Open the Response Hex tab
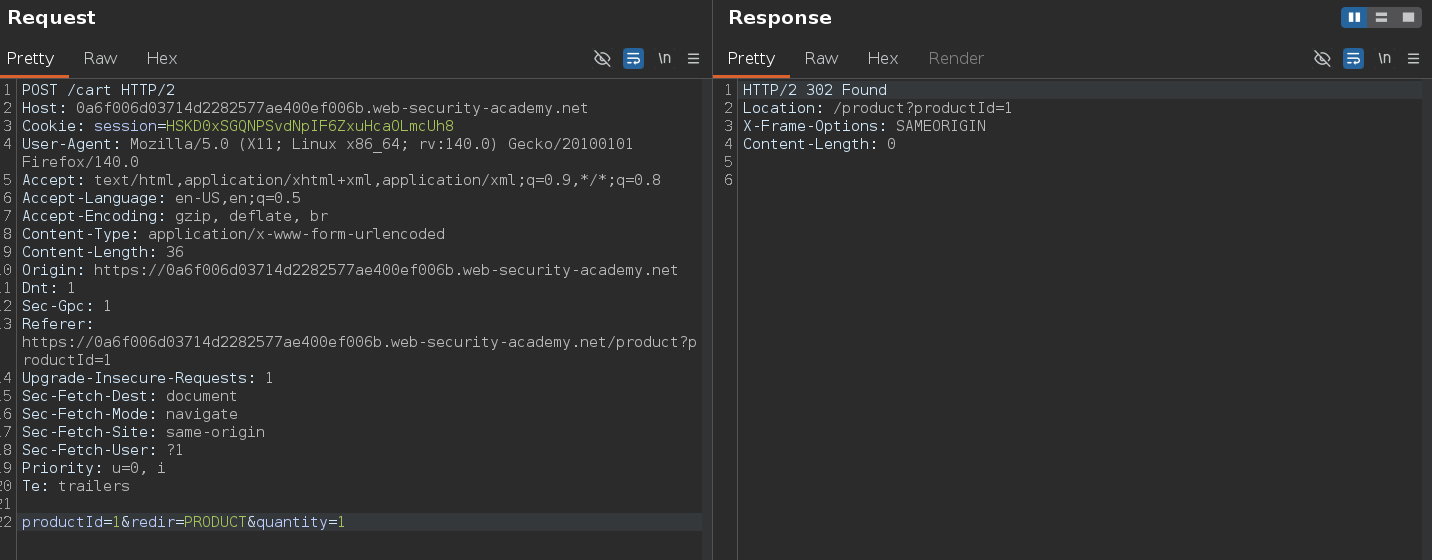1432x560 pixels. [x=883, y=58]
